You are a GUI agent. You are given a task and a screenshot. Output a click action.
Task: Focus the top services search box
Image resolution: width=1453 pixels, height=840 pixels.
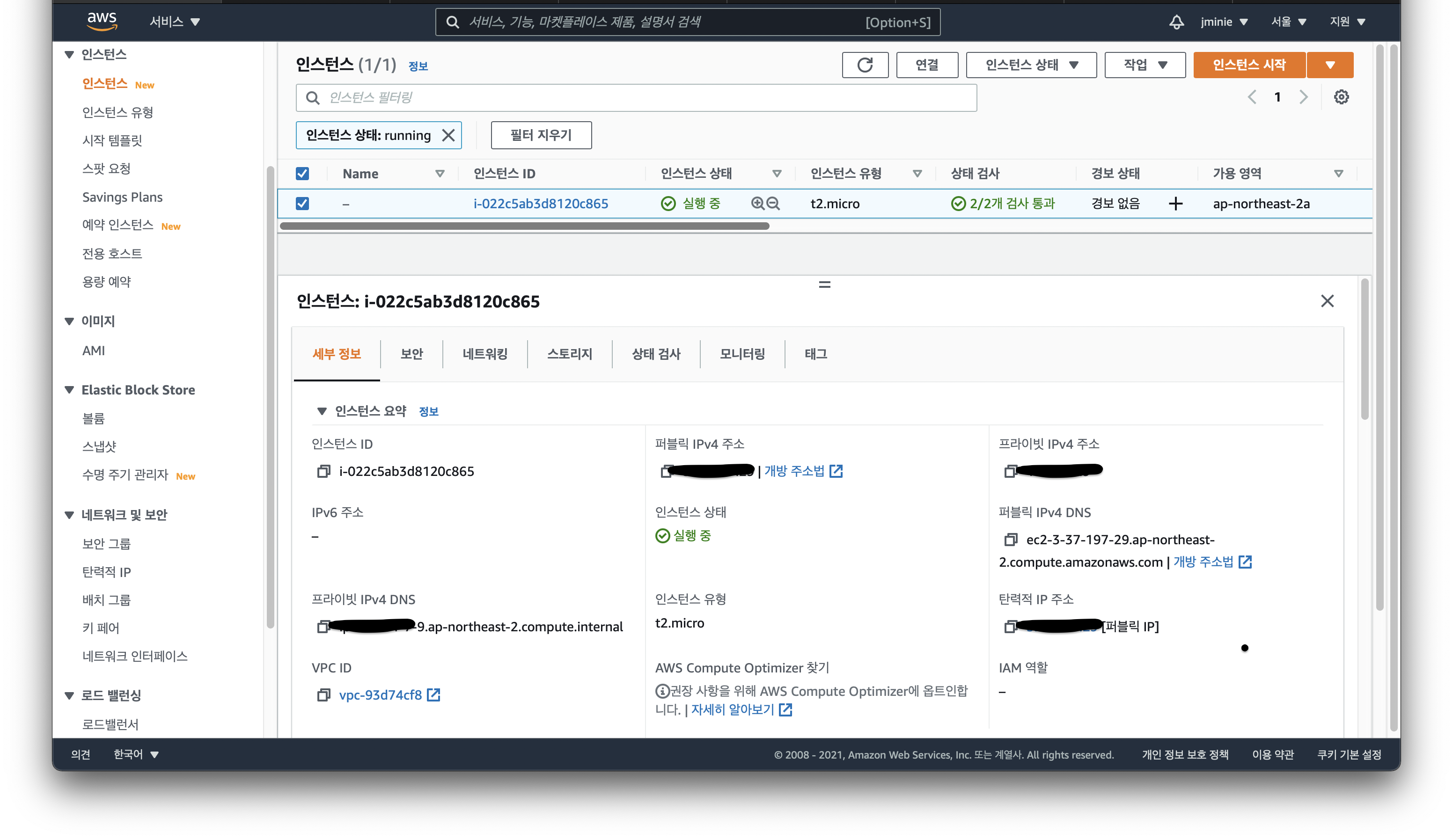pyautogui.click(x=687, y=22)
